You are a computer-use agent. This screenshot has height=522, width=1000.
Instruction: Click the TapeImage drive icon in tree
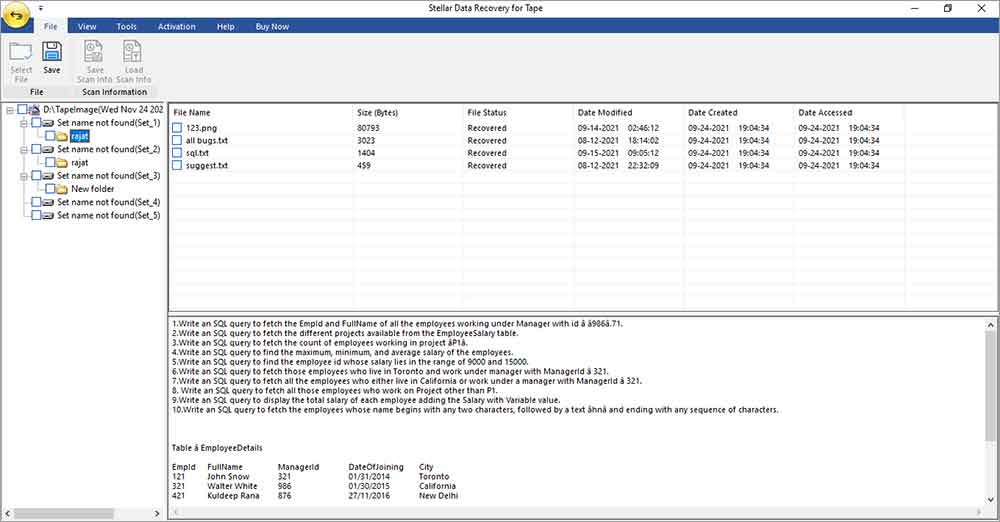(35, 109)
